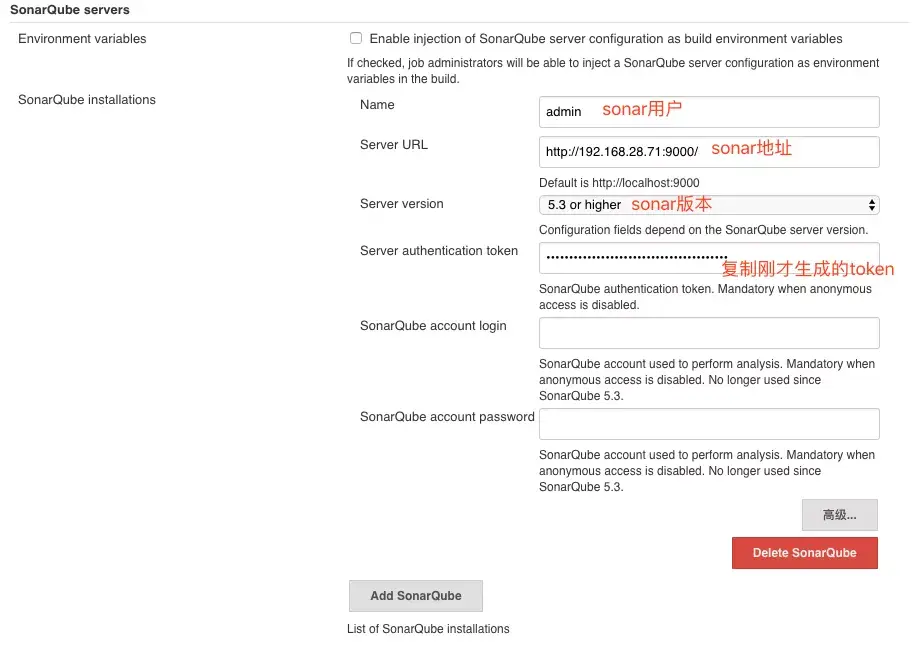Click the List of SonarQube installations text
This screenshot has height=648, width=913.
coord(427,629)
